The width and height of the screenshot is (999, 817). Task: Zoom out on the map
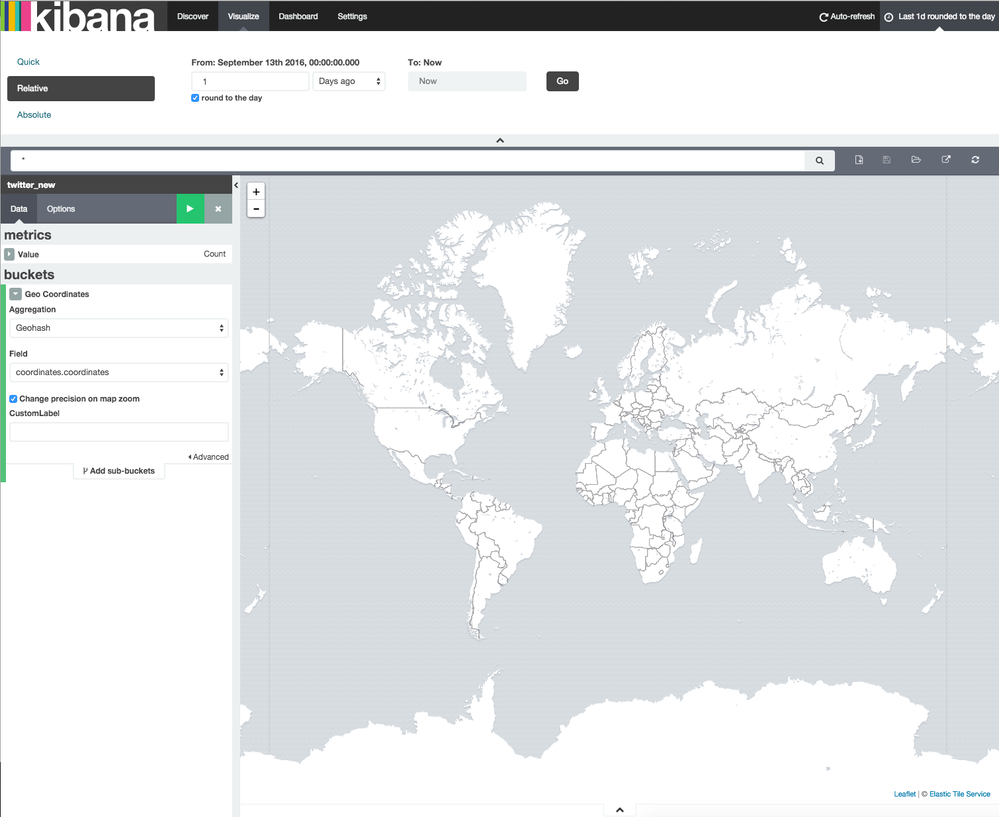(255, 209)
